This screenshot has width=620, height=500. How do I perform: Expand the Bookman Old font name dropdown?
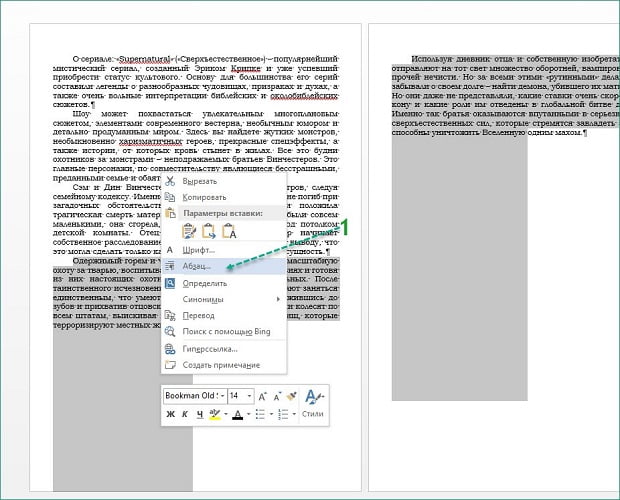click(x=223, y=396)
